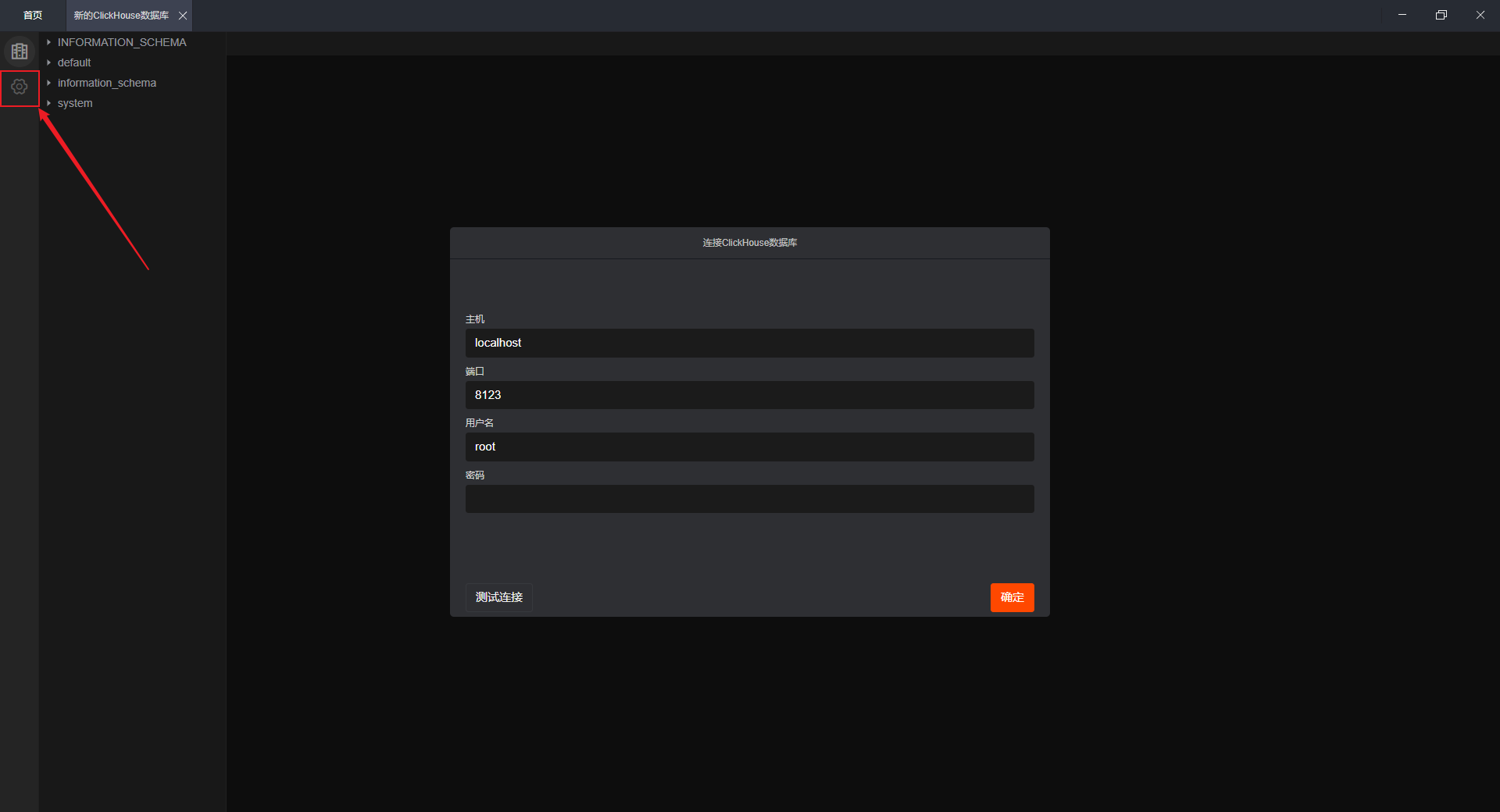The height and width of the screenshot is (812, 1500).
Task: Expand the system database arrow
Action: click(x=48, y=103)
